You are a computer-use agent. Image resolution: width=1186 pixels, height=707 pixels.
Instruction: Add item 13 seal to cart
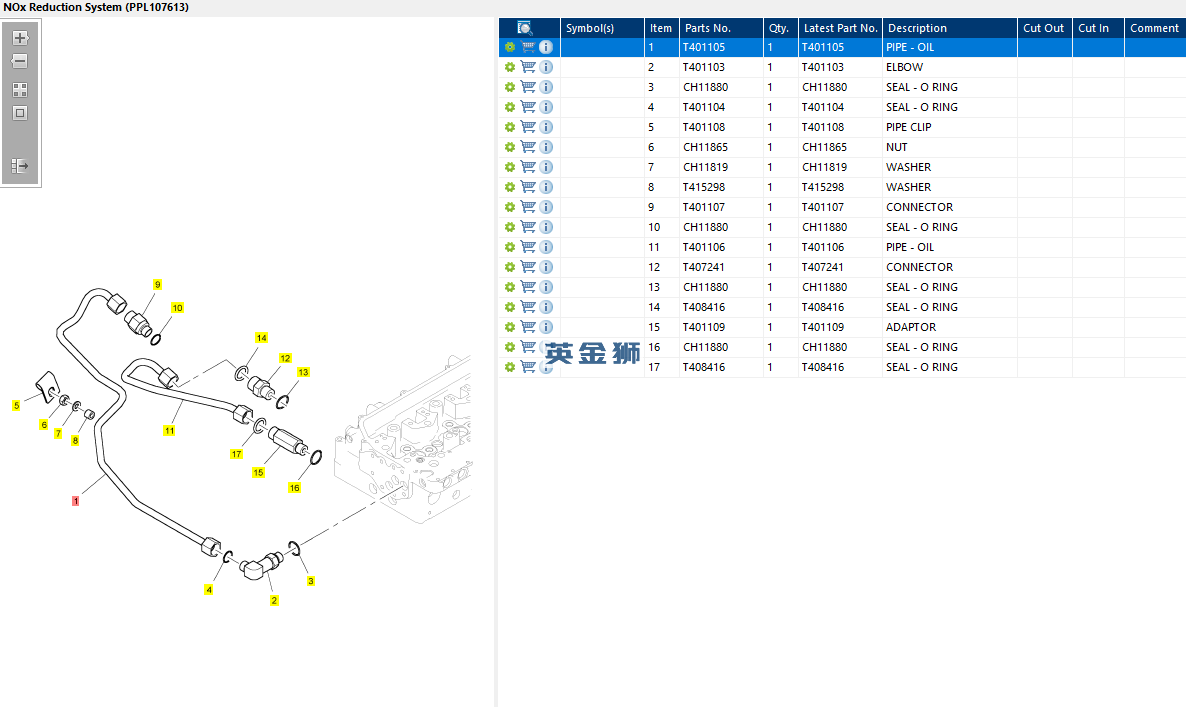click(x=528, y=287)
